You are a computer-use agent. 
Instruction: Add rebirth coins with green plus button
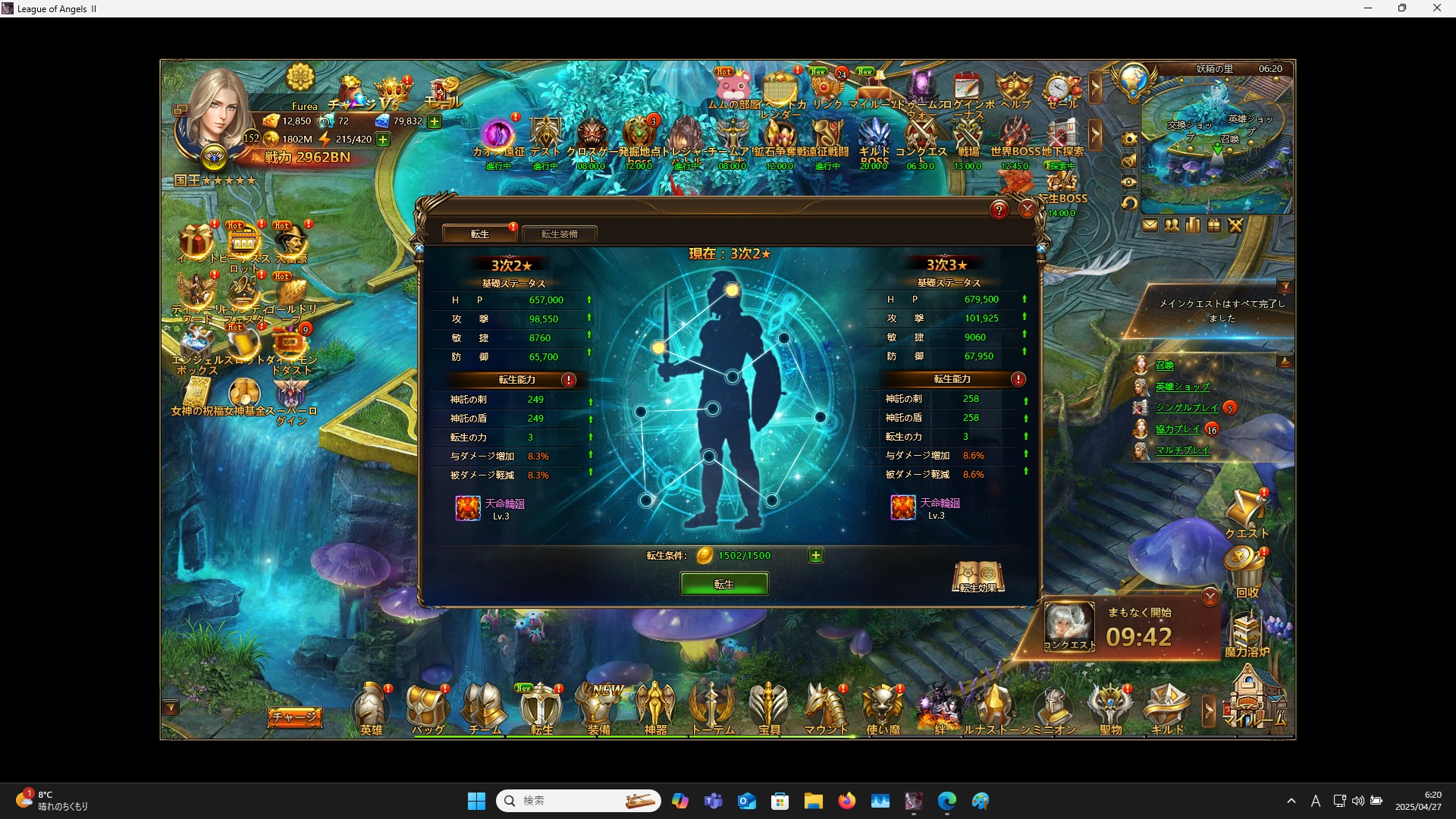pos(815,556)
